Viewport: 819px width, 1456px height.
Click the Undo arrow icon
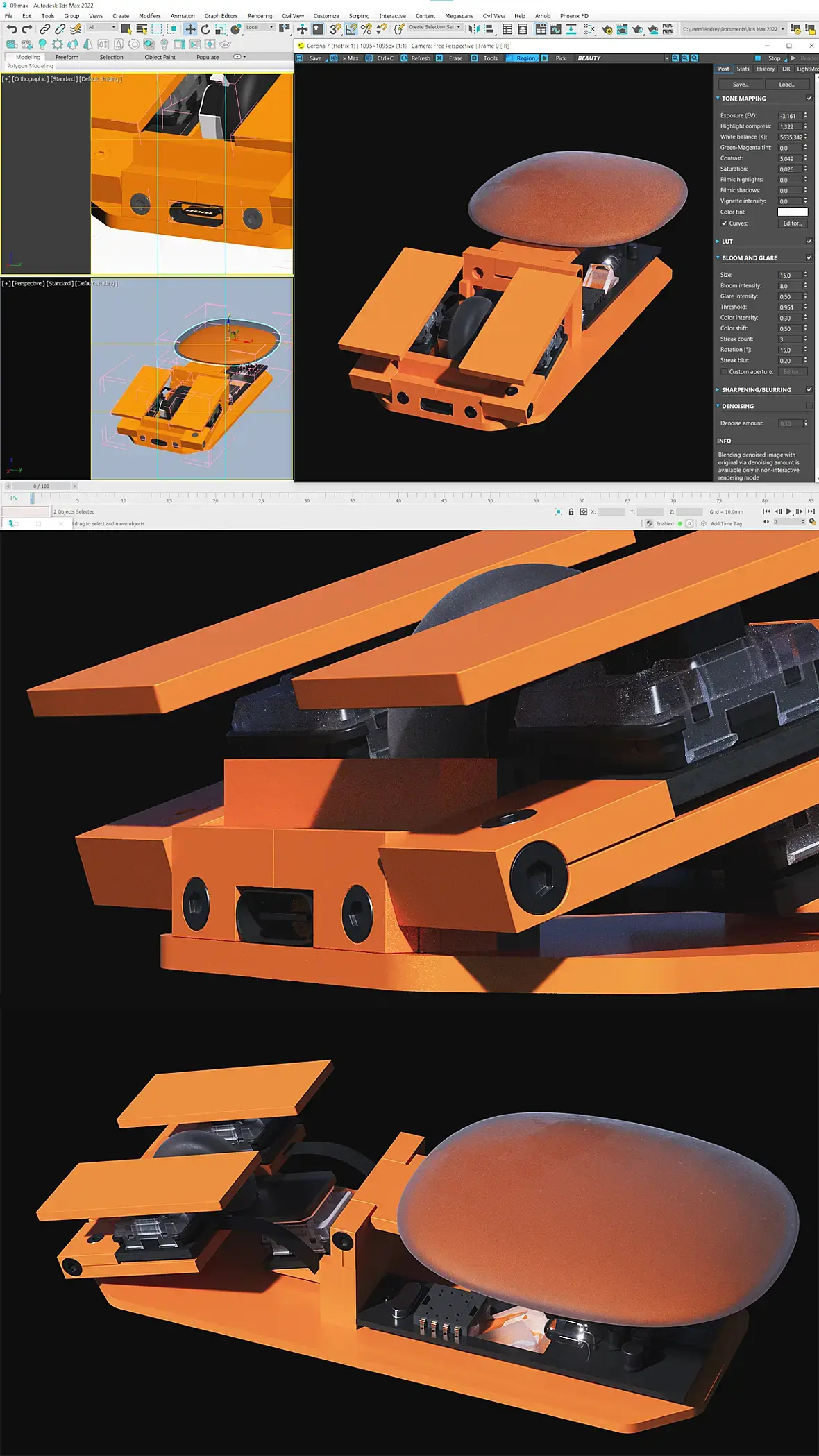point(11,28)
